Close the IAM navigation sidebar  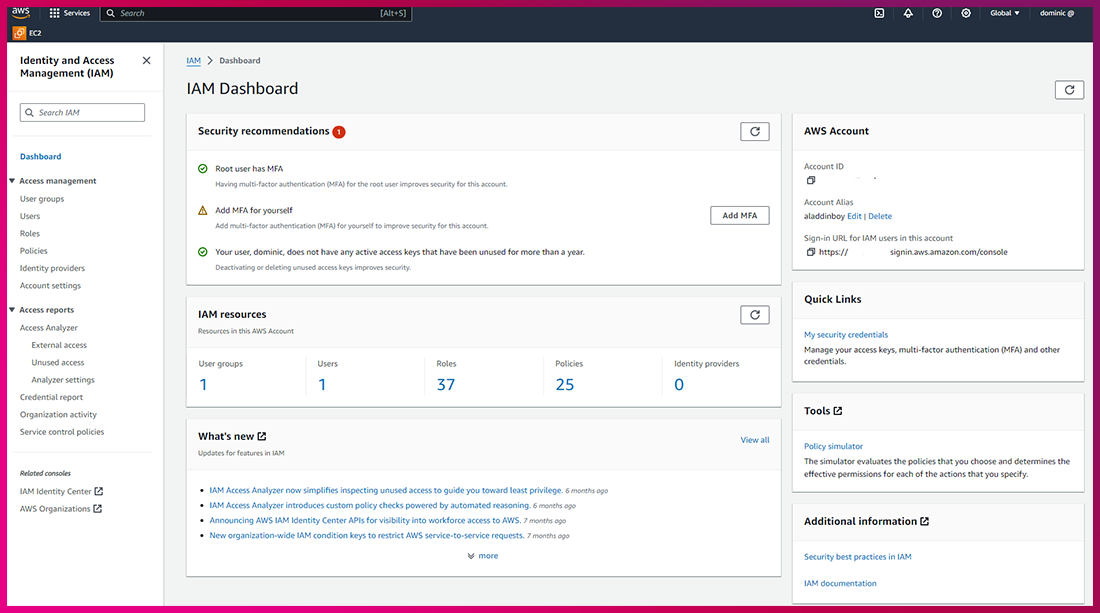(x=146, y=61)
